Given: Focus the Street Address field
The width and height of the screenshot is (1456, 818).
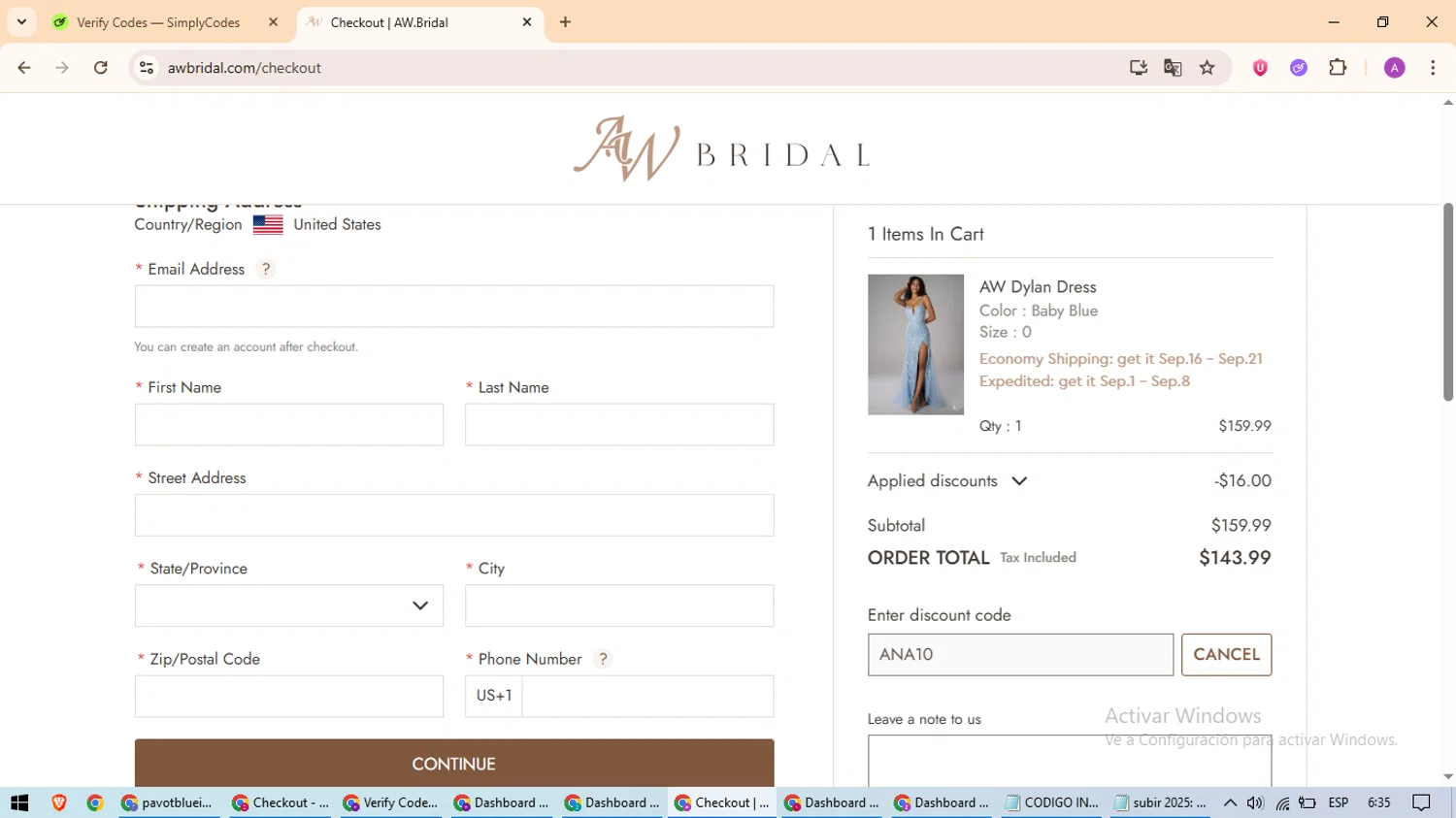Looking at the screenshot, I should click(454, 515).
